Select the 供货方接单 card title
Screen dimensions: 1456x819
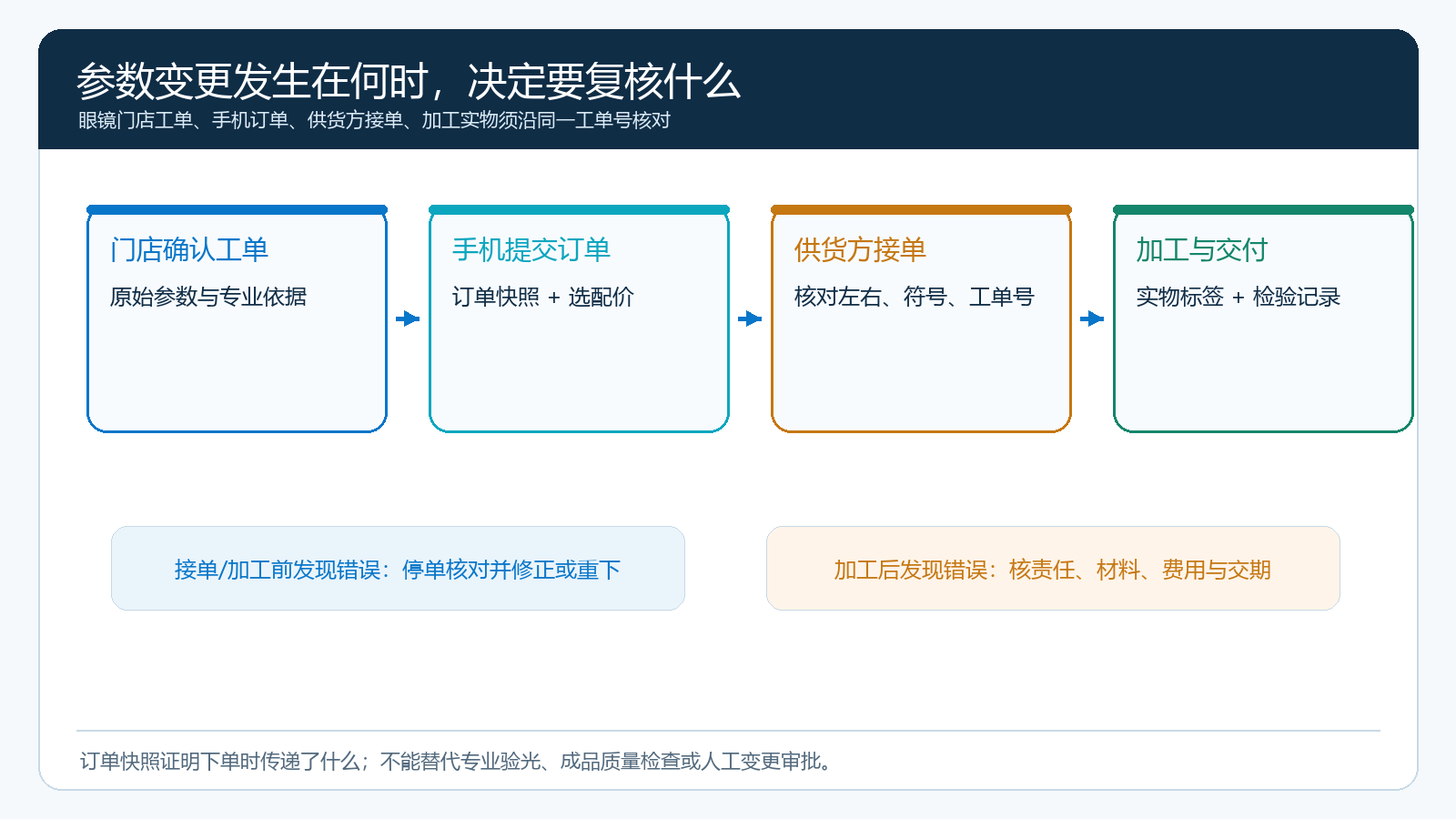[x=860, y=249]
